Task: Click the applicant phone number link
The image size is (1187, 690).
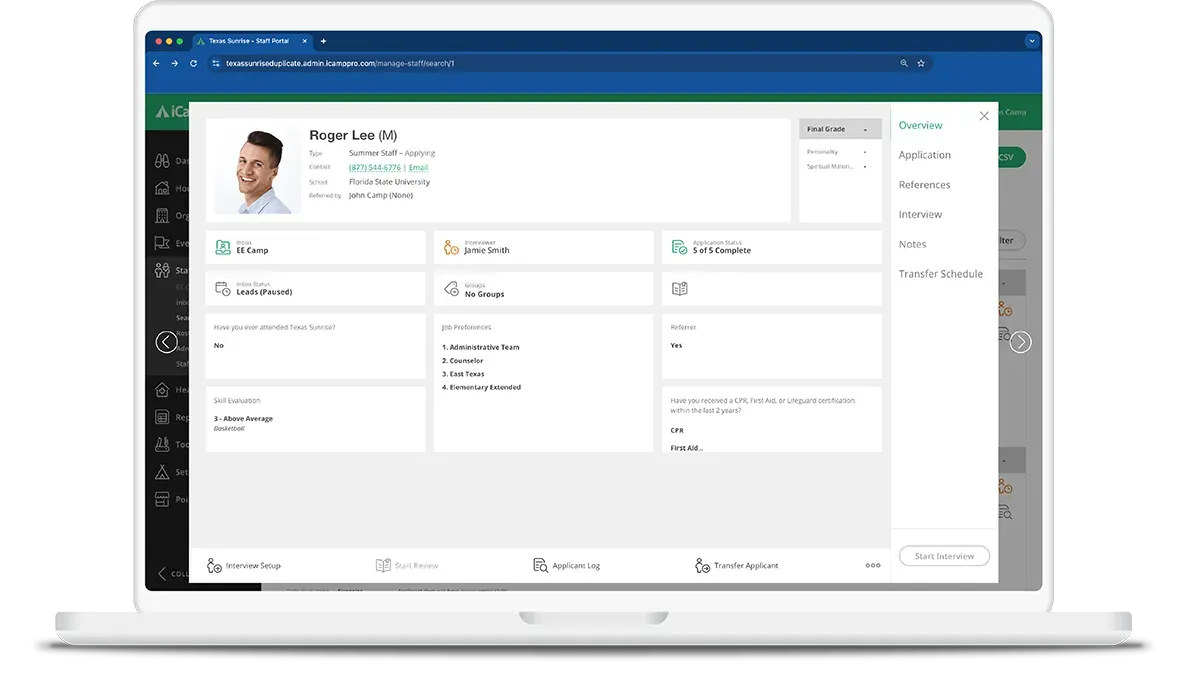Action: click(374, 167)
